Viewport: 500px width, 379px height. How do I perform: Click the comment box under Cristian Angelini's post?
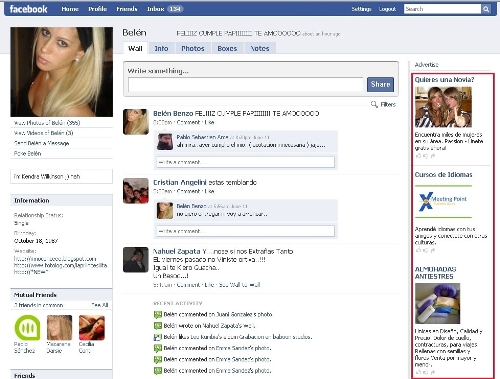[246, 231]
